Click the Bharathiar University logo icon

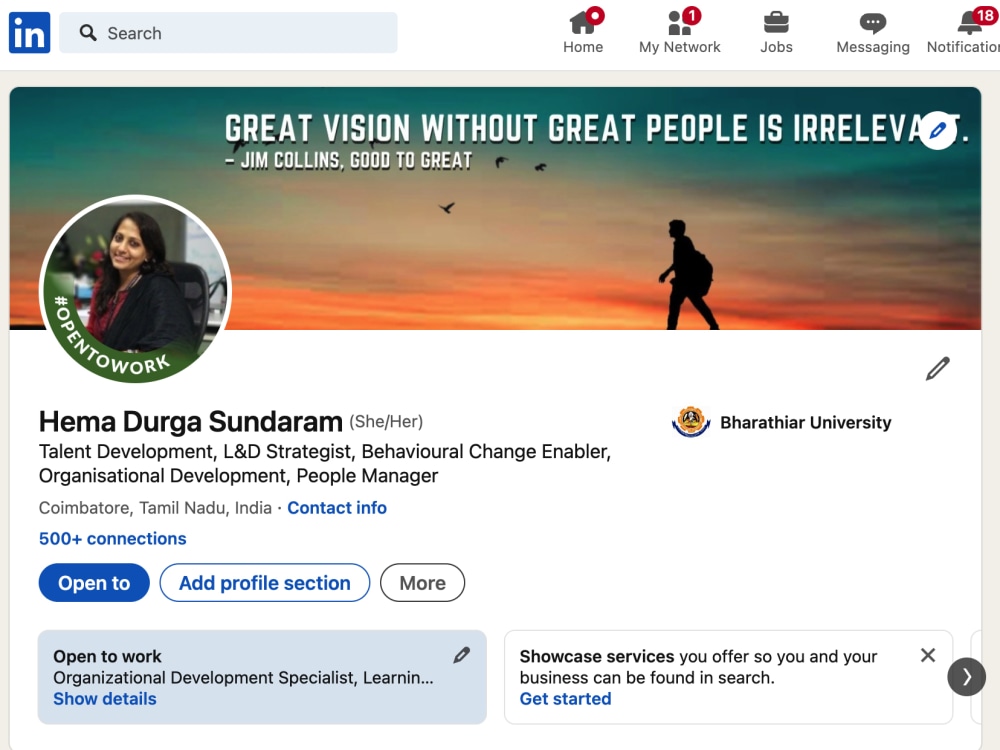pos(691,422)
